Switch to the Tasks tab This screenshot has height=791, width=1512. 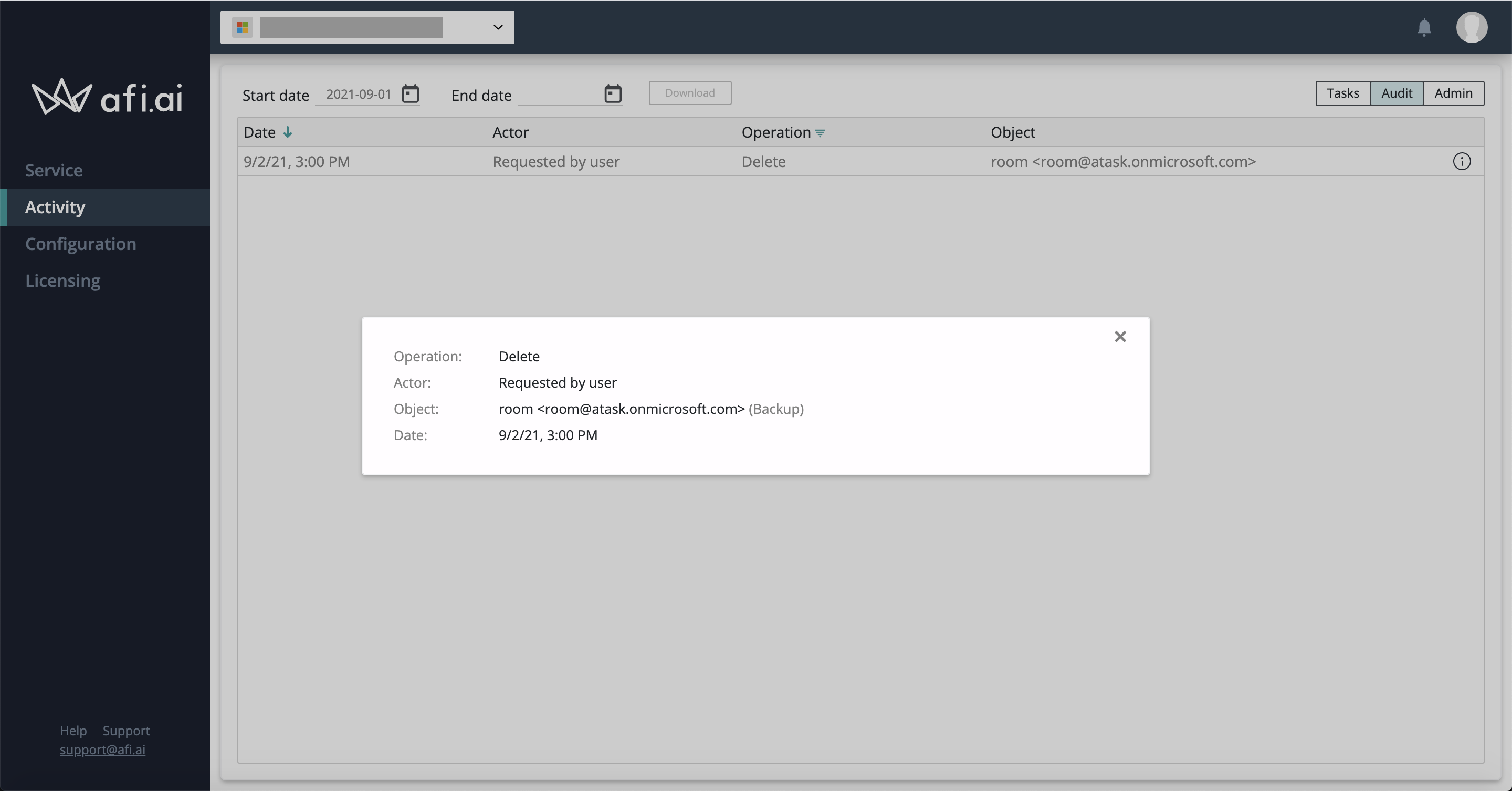(x=1343, y=93)
